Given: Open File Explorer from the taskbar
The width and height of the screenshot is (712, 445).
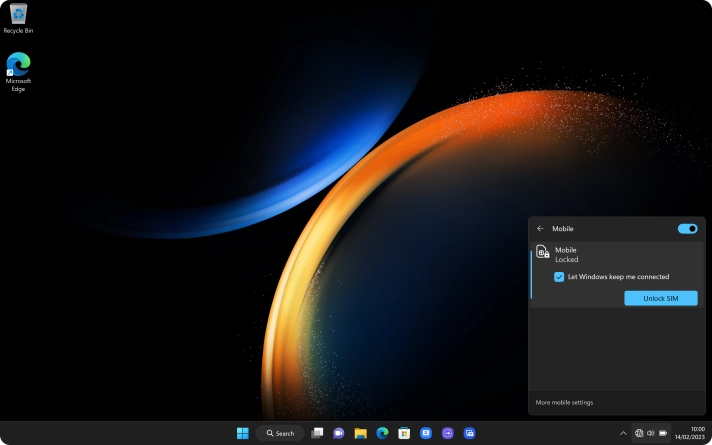Looking at the screenshot, I should coord(360,433).
